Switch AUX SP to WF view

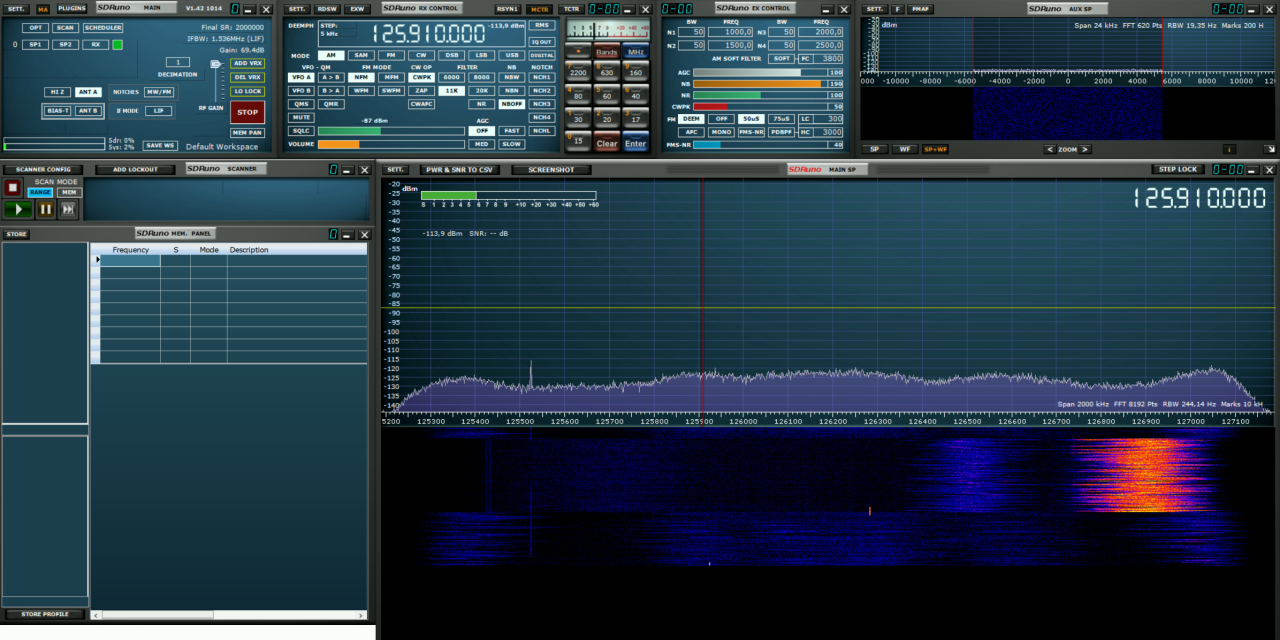(x=905, y=149)
